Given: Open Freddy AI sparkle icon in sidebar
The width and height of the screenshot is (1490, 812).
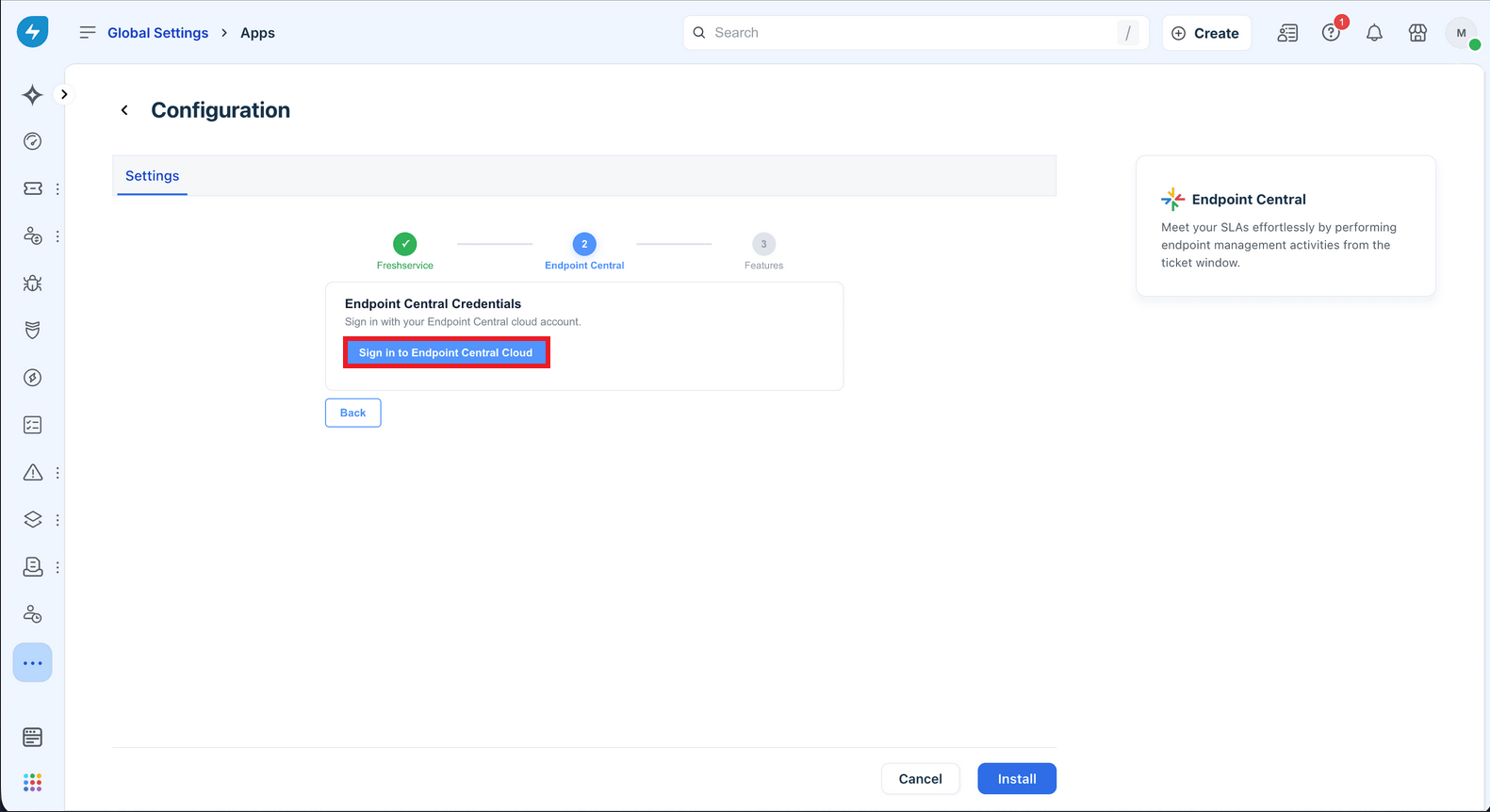Looking at the screenshot, I should 32,94.
